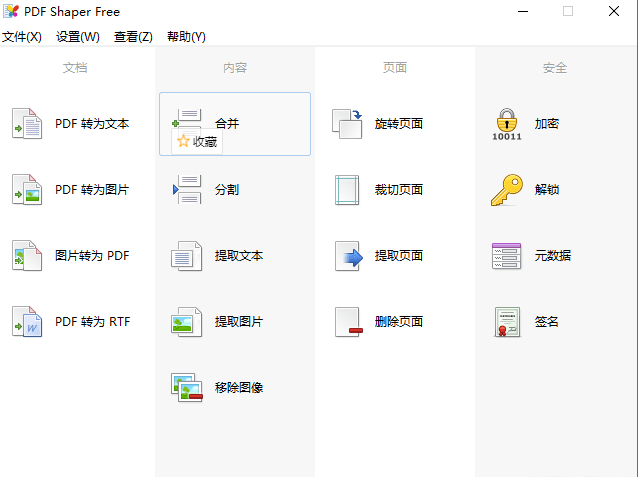
Task: Select the 删除页面 label
Action: click(399, 322)
